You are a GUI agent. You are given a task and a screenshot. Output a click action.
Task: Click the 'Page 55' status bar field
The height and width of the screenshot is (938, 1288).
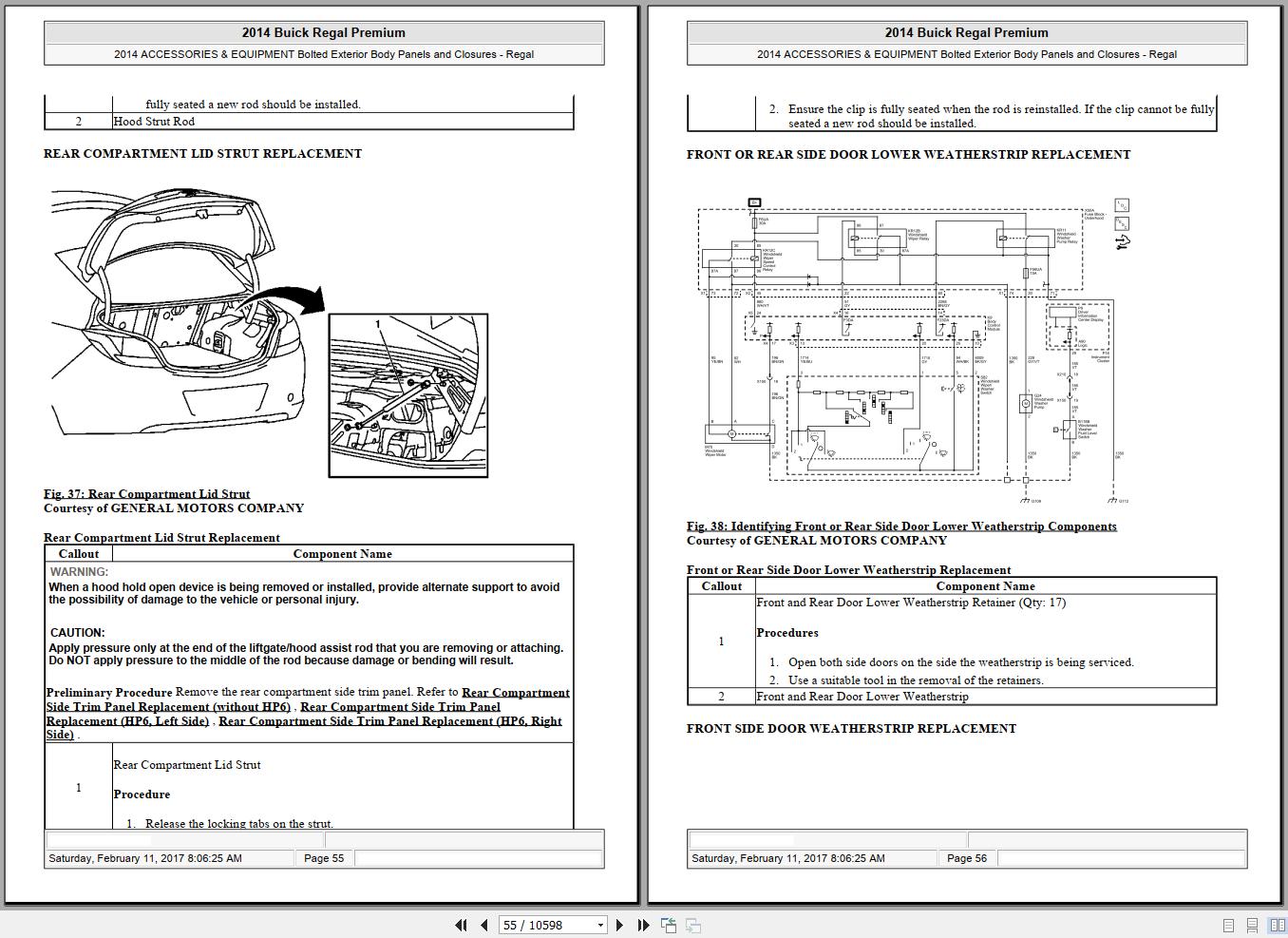pyautogui.click(x=324, y=857)
